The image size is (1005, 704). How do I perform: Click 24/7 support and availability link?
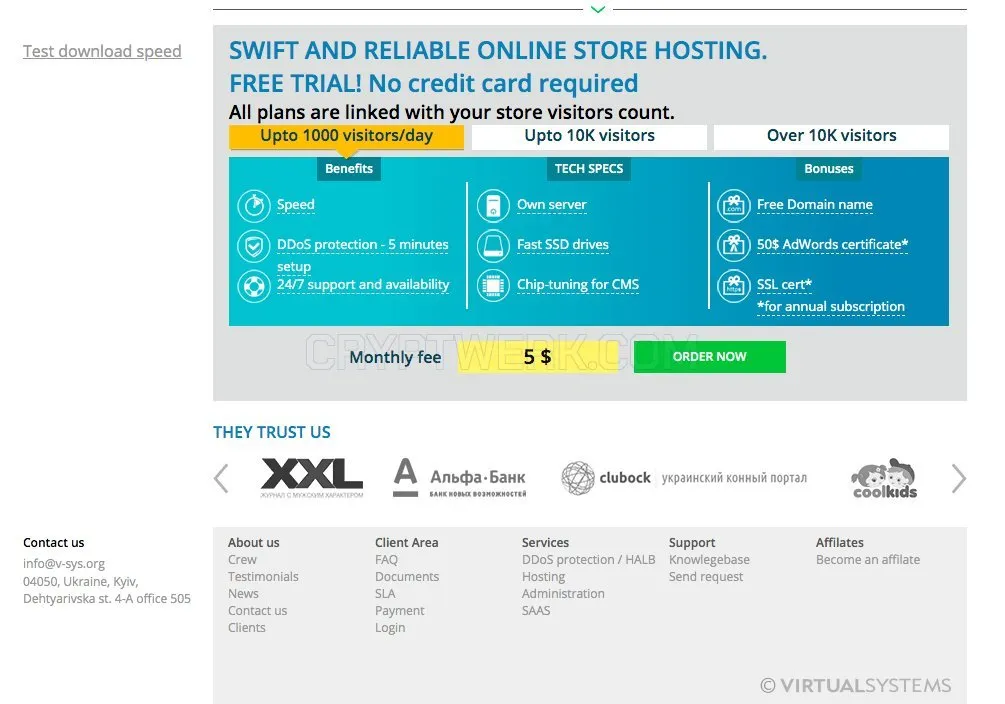[363, 285]
